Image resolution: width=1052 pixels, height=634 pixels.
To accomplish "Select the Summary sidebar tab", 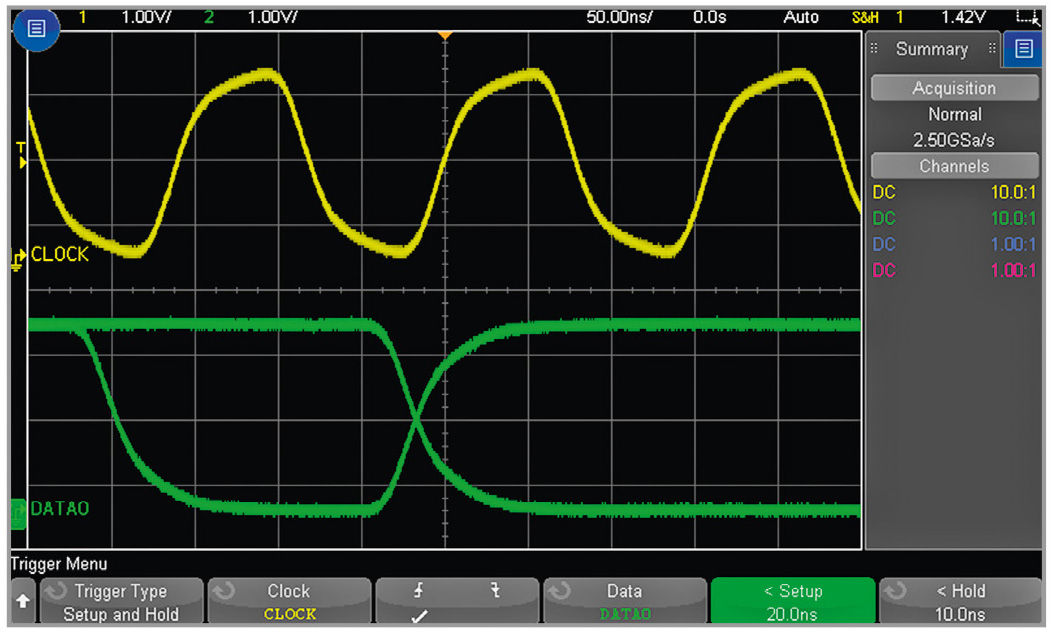I will pos(930,49).
